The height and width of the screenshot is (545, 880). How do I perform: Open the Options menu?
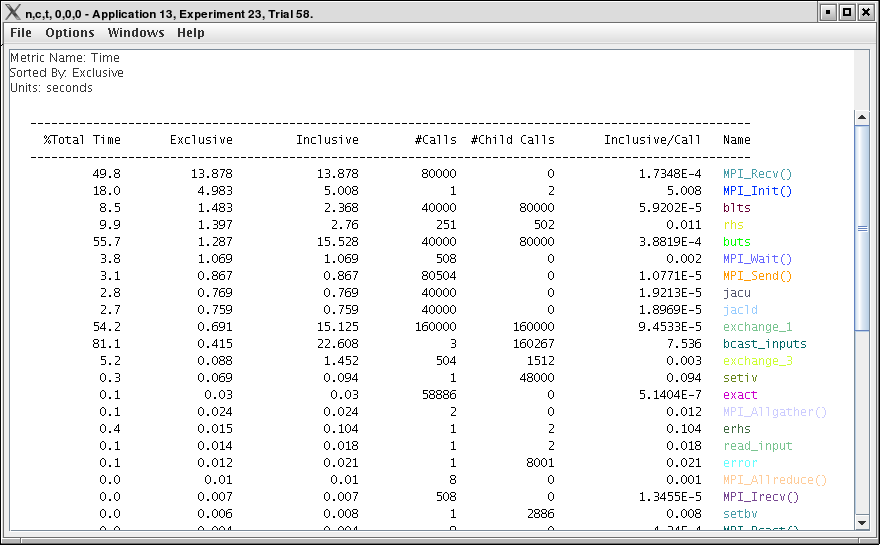click(x=70, y=33)
